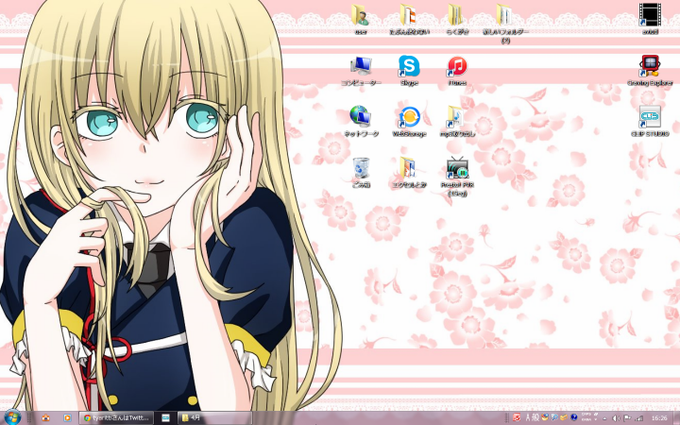Launch the CLIP STUDIO shortcut
The image size is (680, 425).
pyautogui.click(x=650, y=121)
